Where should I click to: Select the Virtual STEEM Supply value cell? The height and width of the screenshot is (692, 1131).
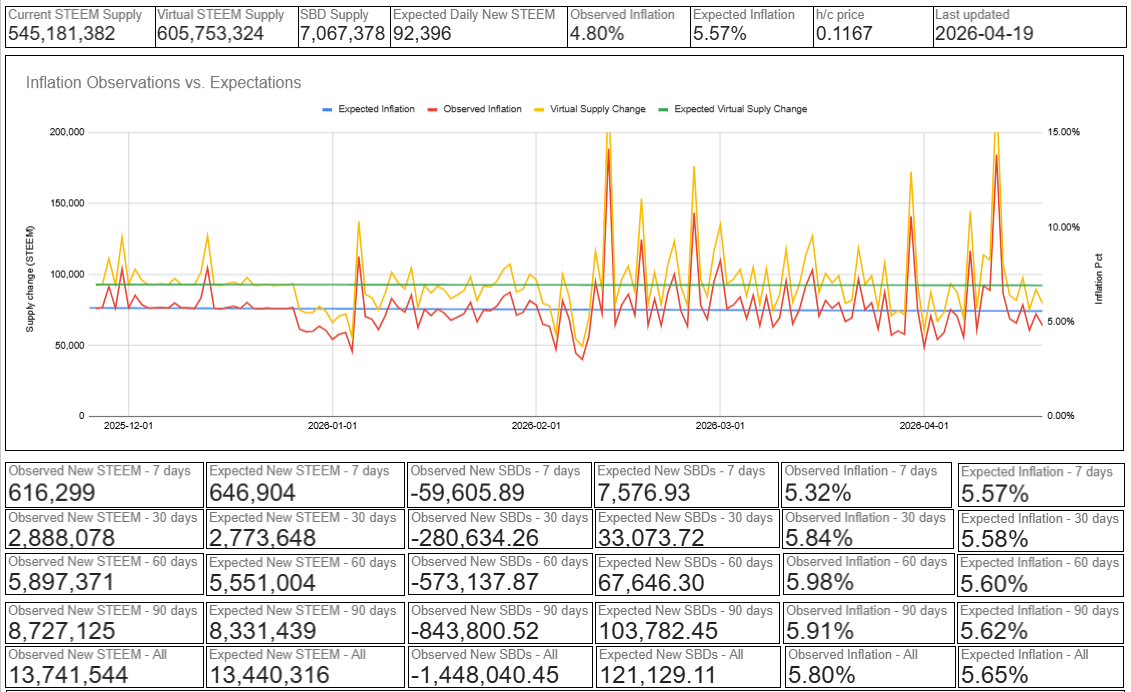coord(226,27)
